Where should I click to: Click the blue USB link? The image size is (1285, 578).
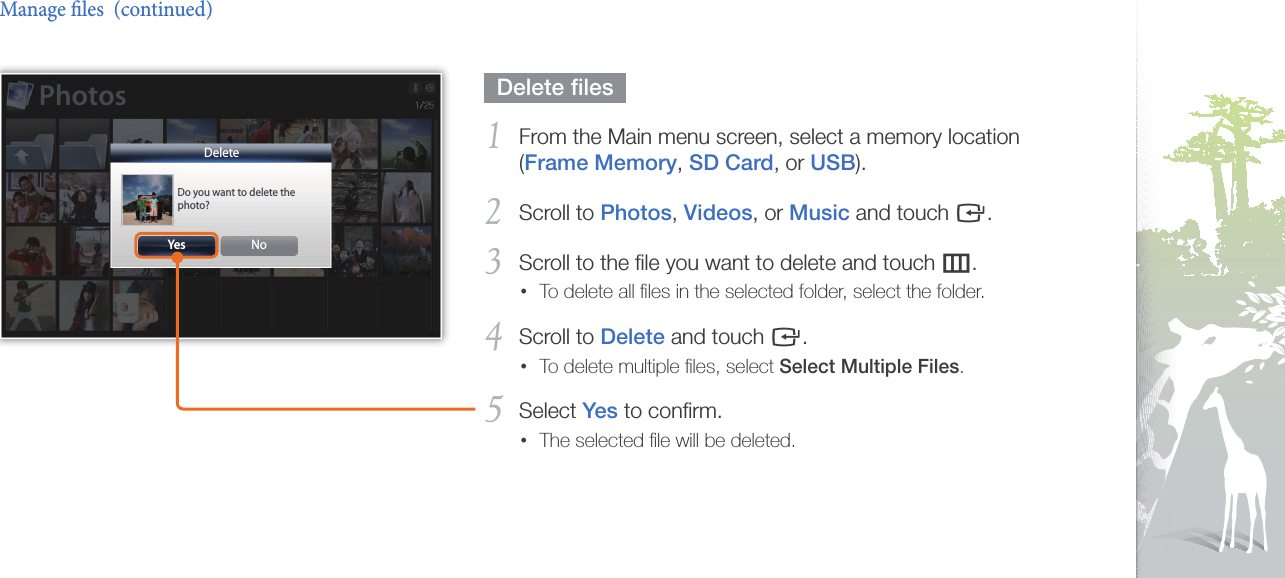831,163
